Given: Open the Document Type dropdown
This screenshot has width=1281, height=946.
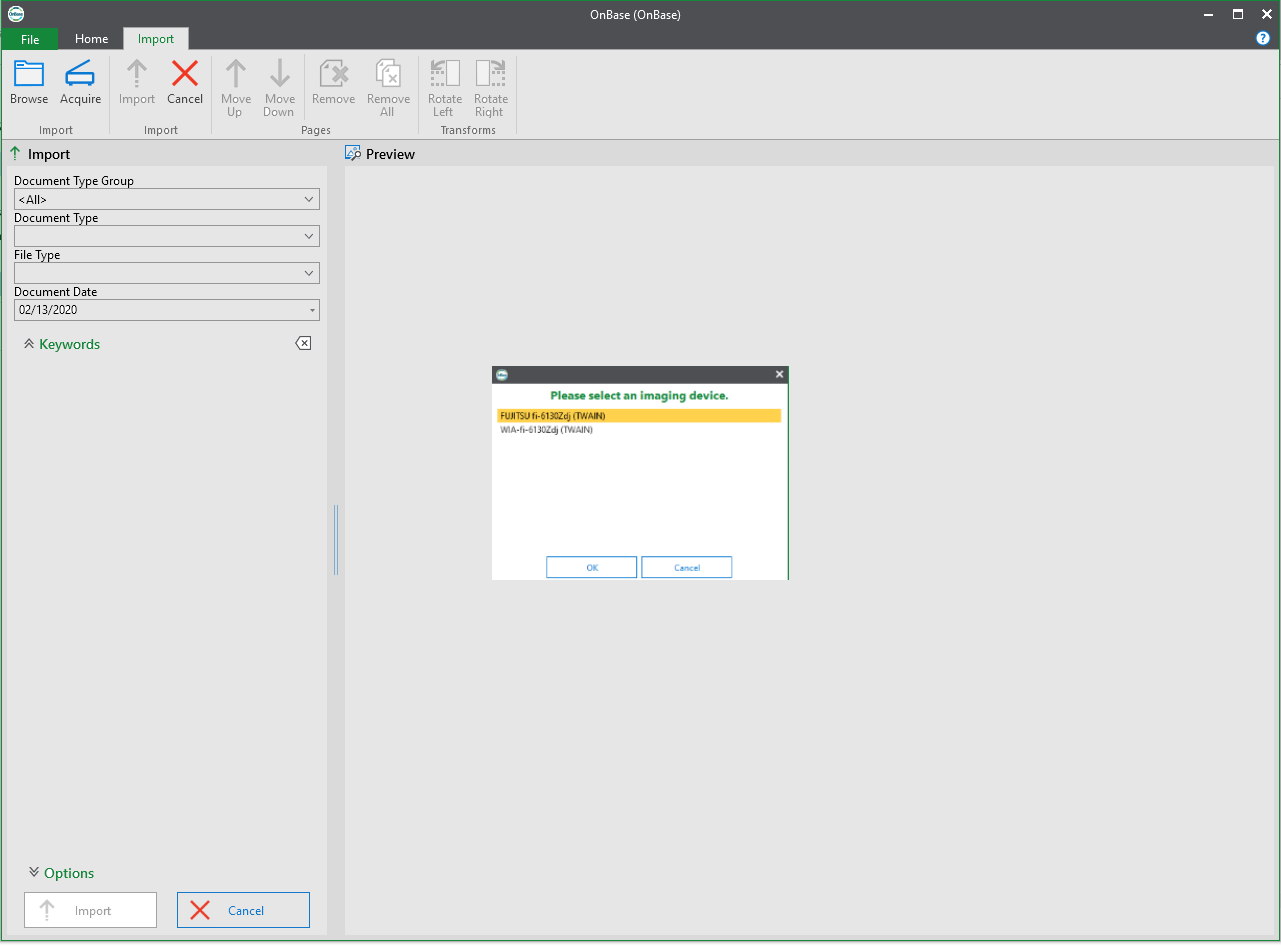Looking at the screenshot, I should click(309, 236).
